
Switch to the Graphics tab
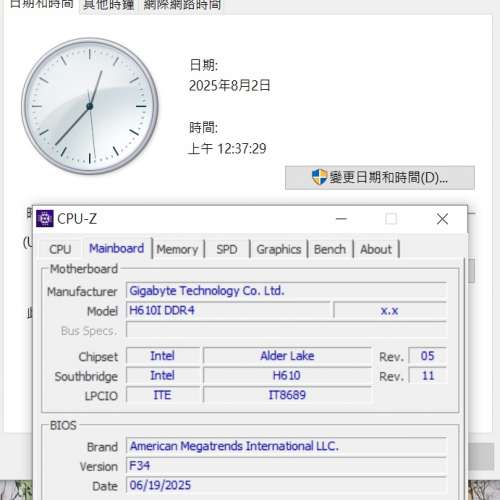pyautogui.click(x=279, y=249)
